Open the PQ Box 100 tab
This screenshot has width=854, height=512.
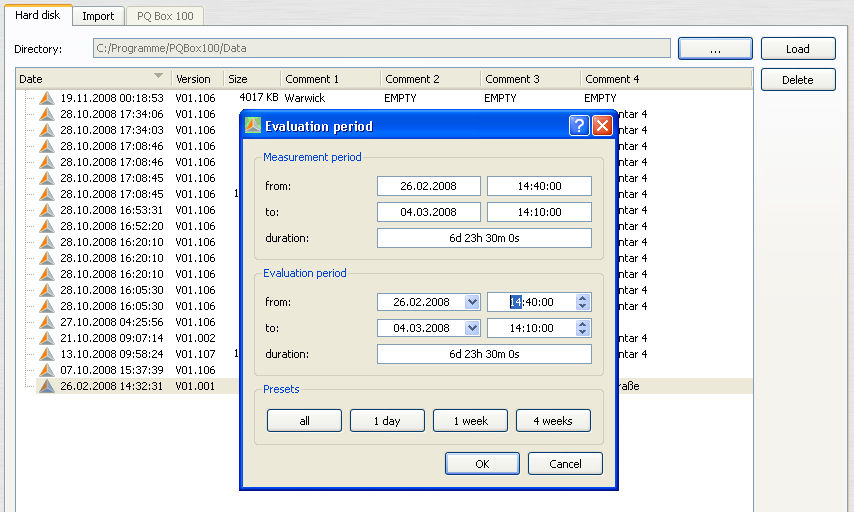165,16
